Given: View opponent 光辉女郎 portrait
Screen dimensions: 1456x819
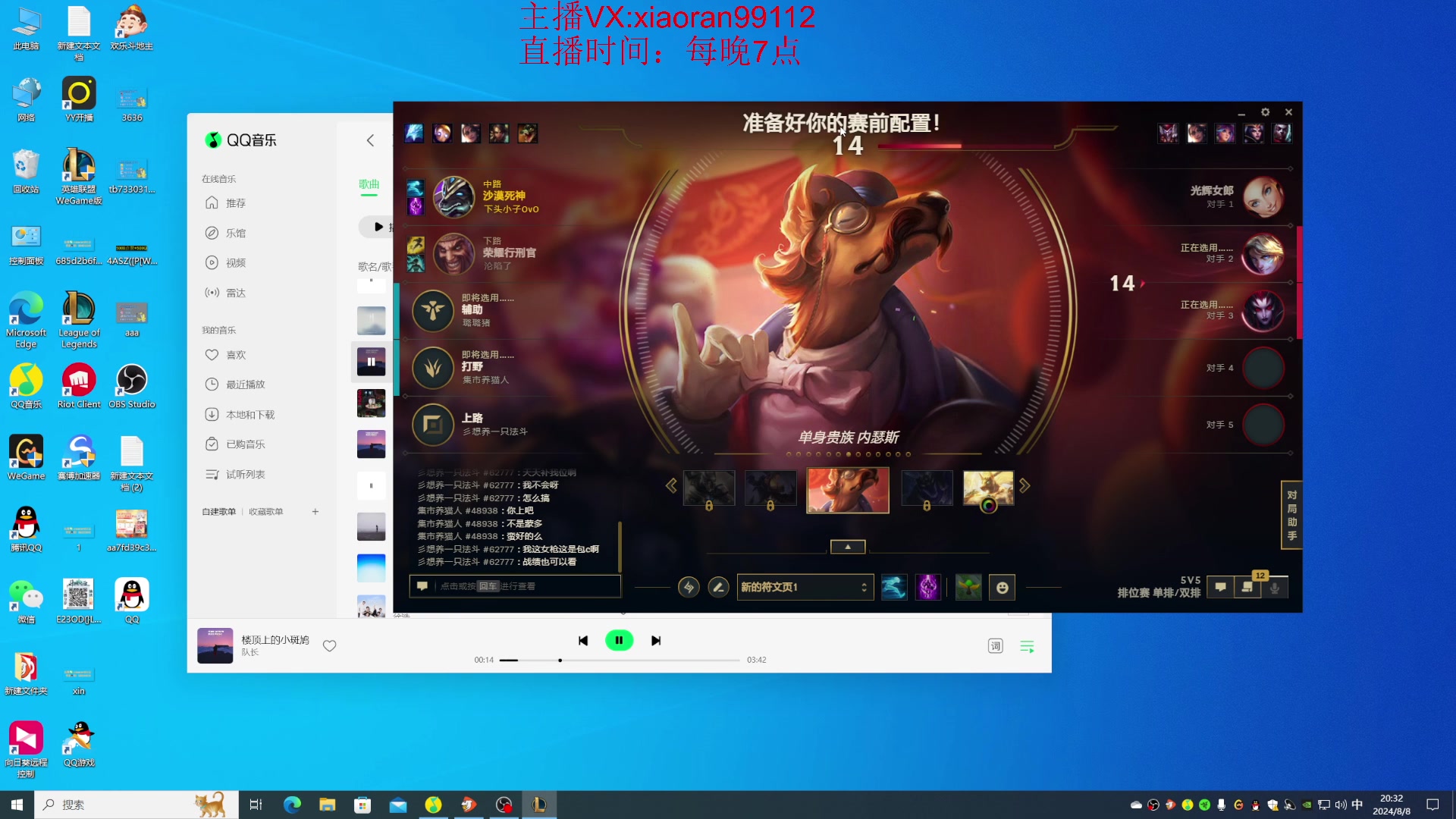Looking at the screenshot, I should pos(1263,197).
